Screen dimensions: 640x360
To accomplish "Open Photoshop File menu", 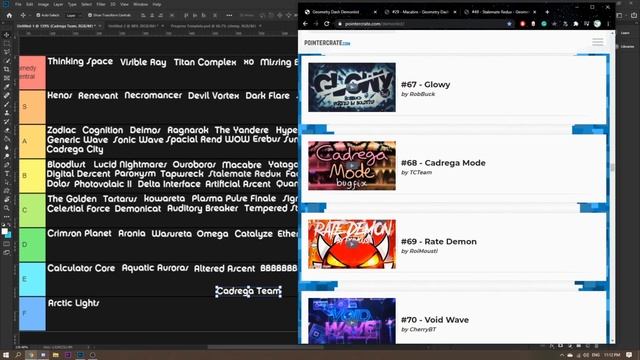I will click(x=18, y=4).
